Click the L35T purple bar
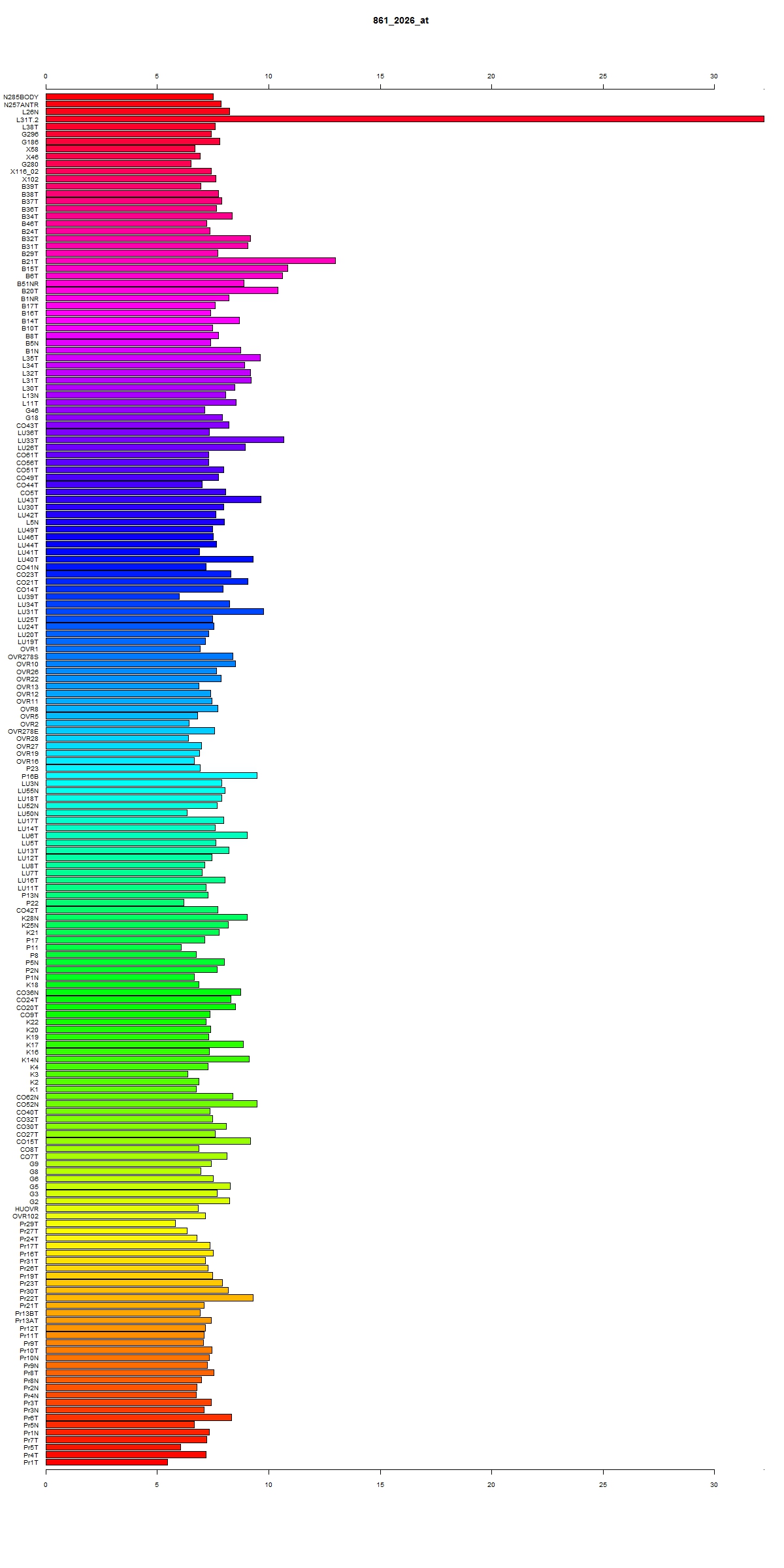 click(x=153, y=357)
